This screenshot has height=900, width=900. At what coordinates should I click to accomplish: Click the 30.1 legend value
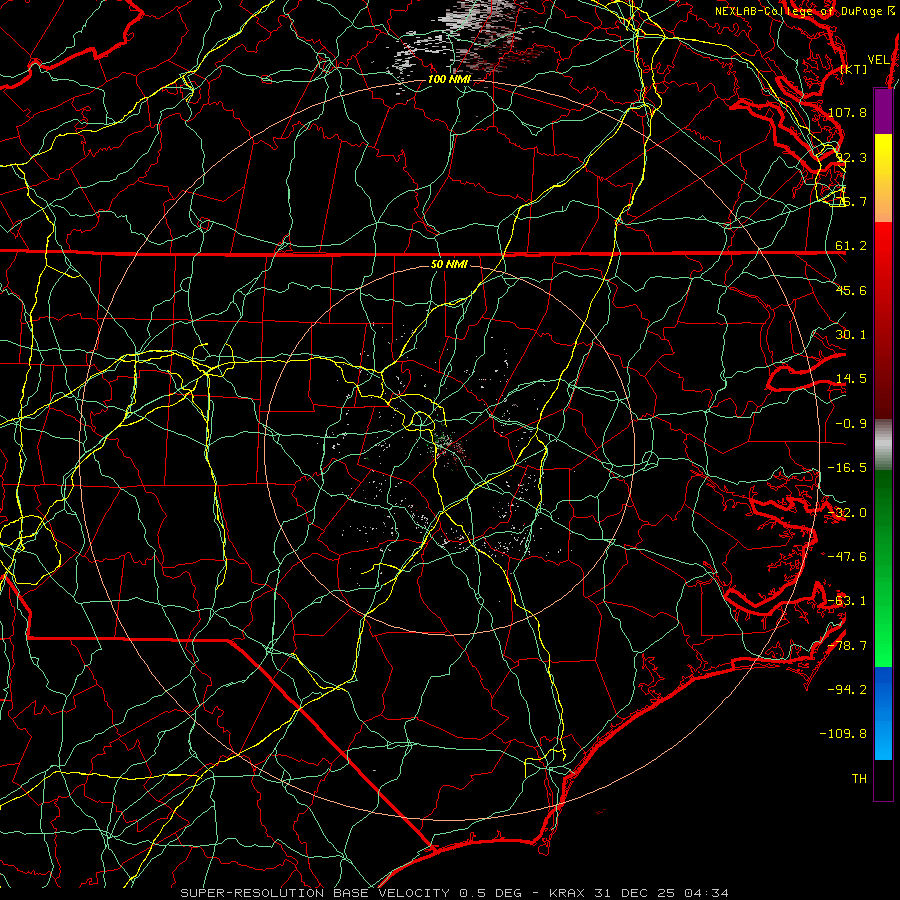click(x=851, y=335)
